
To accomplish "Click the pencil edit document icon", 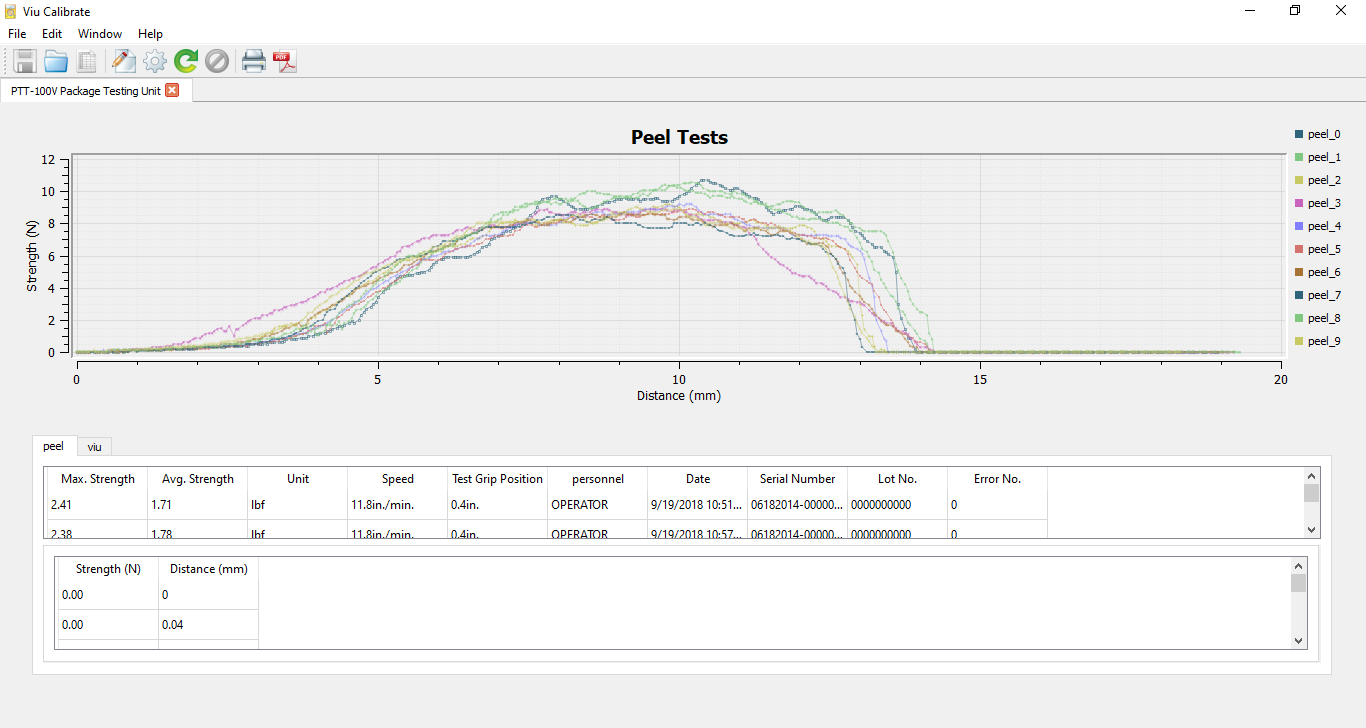I will point(123,61).
